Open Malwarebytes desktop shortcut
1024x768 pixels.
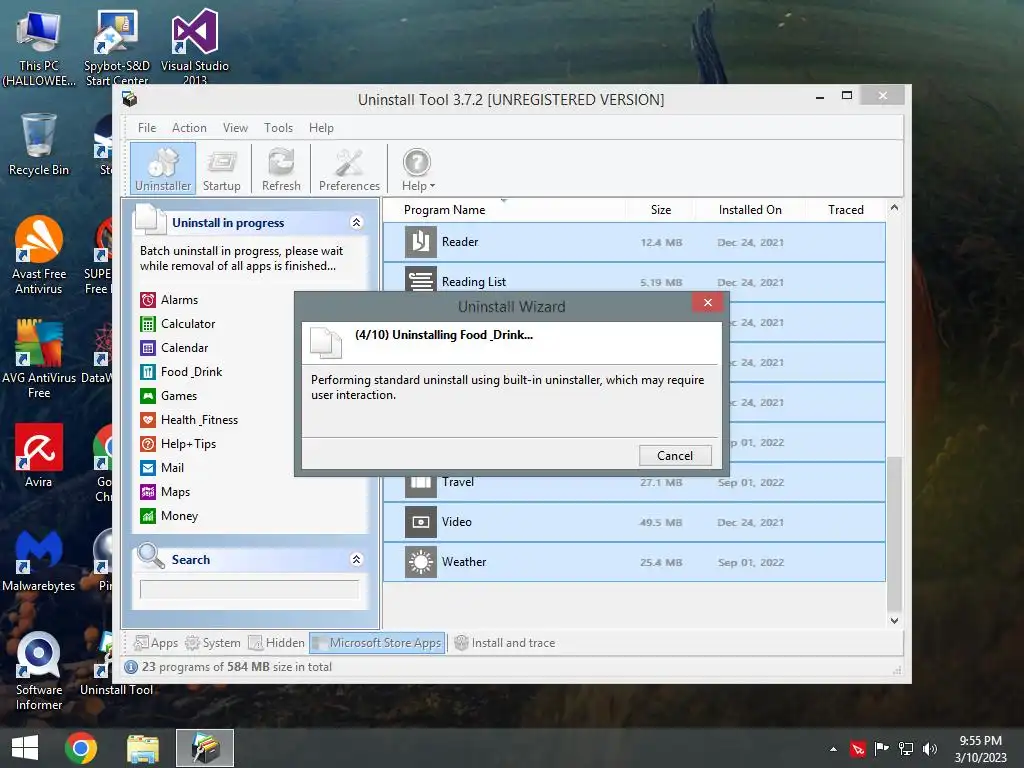[x=39, y=561]
